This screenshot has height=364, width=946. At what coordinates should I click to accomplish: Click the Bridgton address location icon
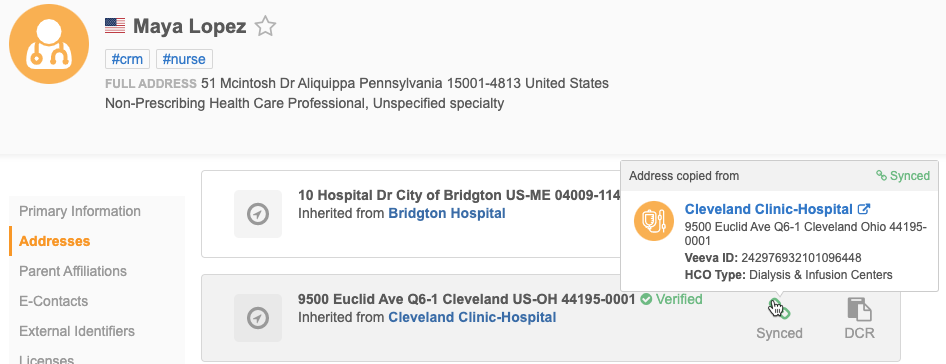pos(258,214)
